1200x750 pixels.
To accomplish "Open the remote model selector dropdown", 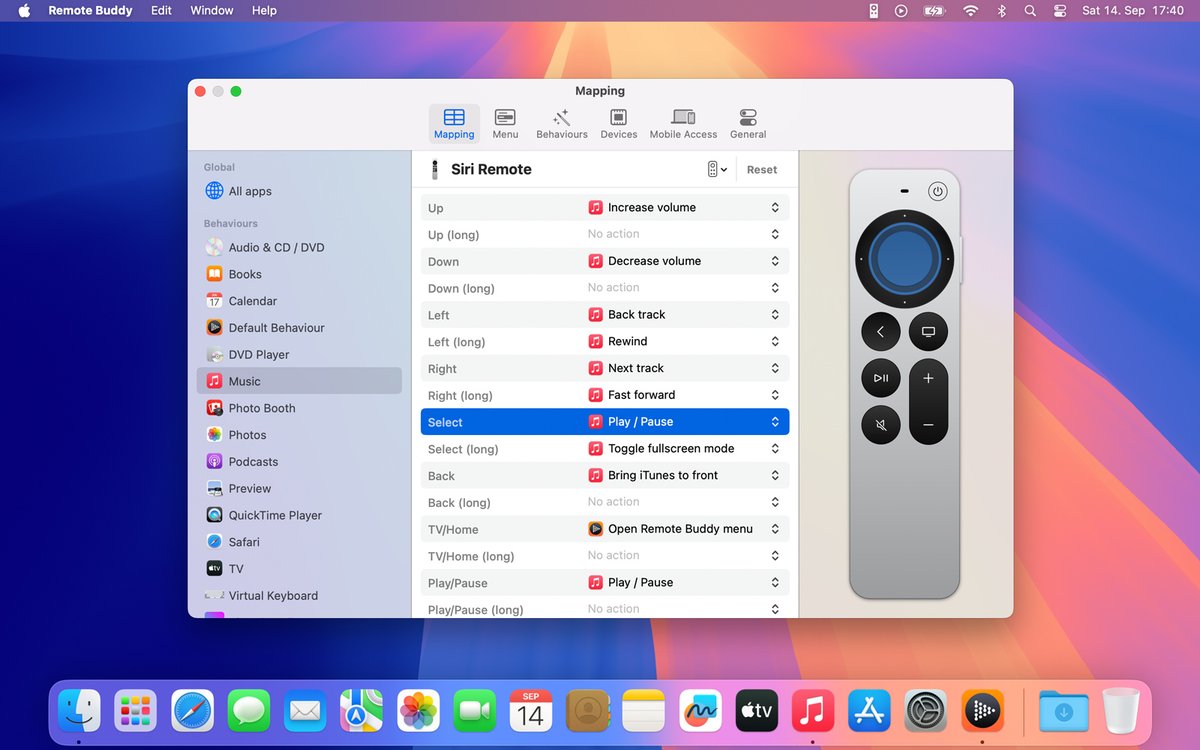I will [717, 170].
